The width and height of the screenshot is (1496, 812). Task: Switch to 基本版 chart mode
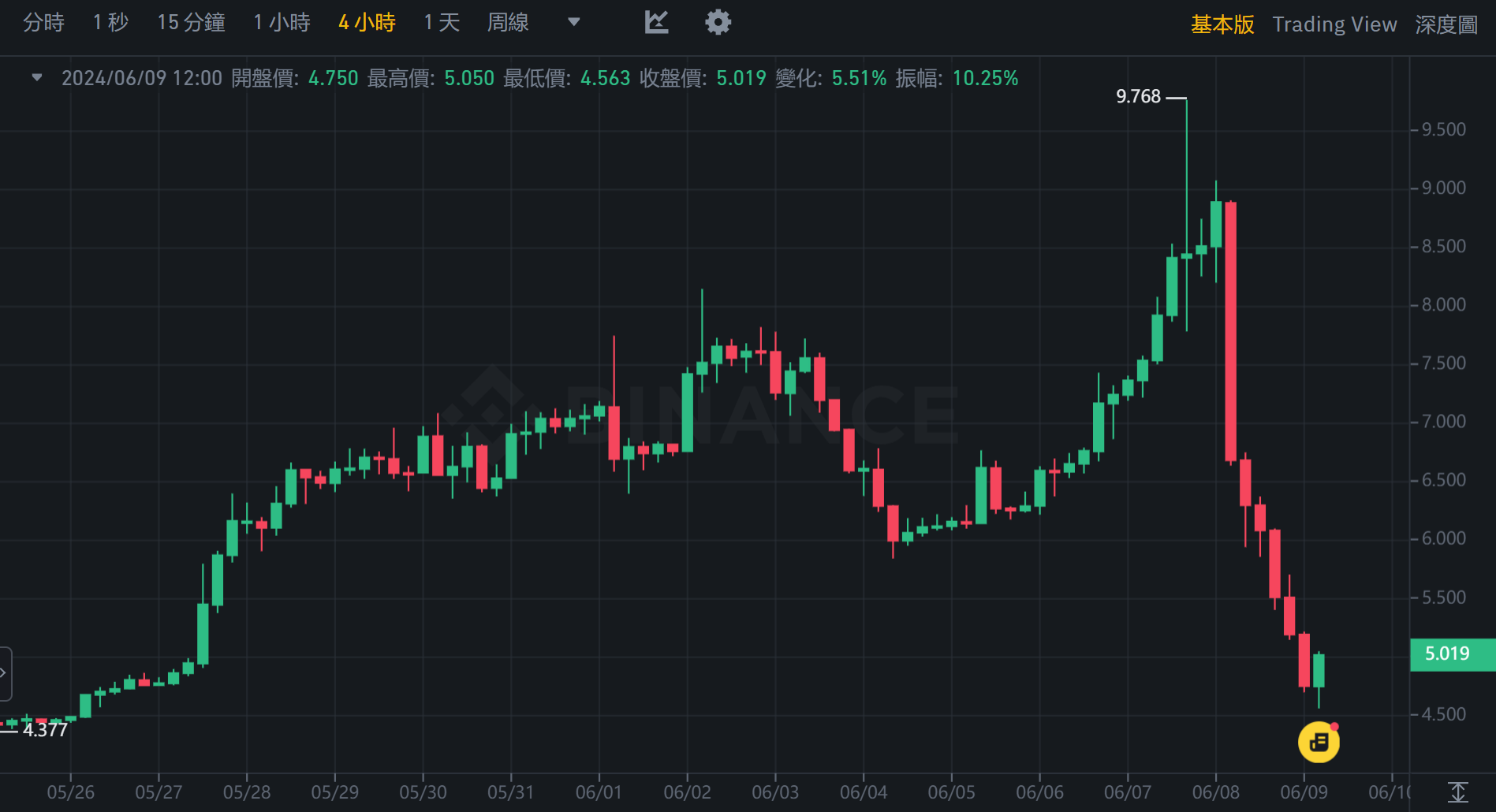(1222, 24)
